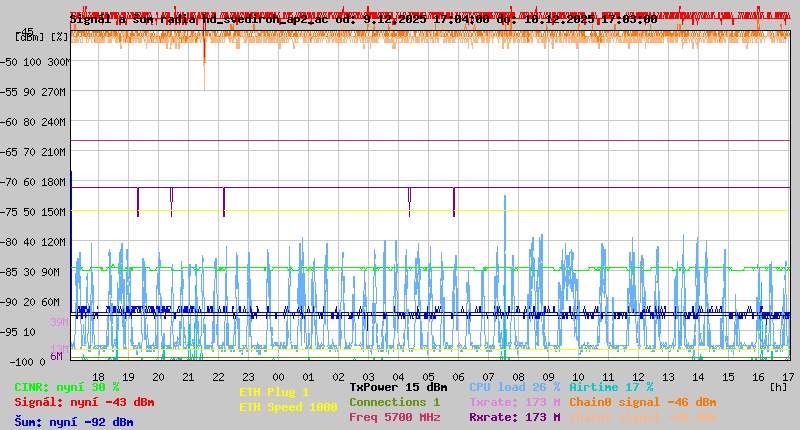Viewport: 800px width, 430px height.
Task: Click the green Connections 1 label
Action: [x=394, y=402]
